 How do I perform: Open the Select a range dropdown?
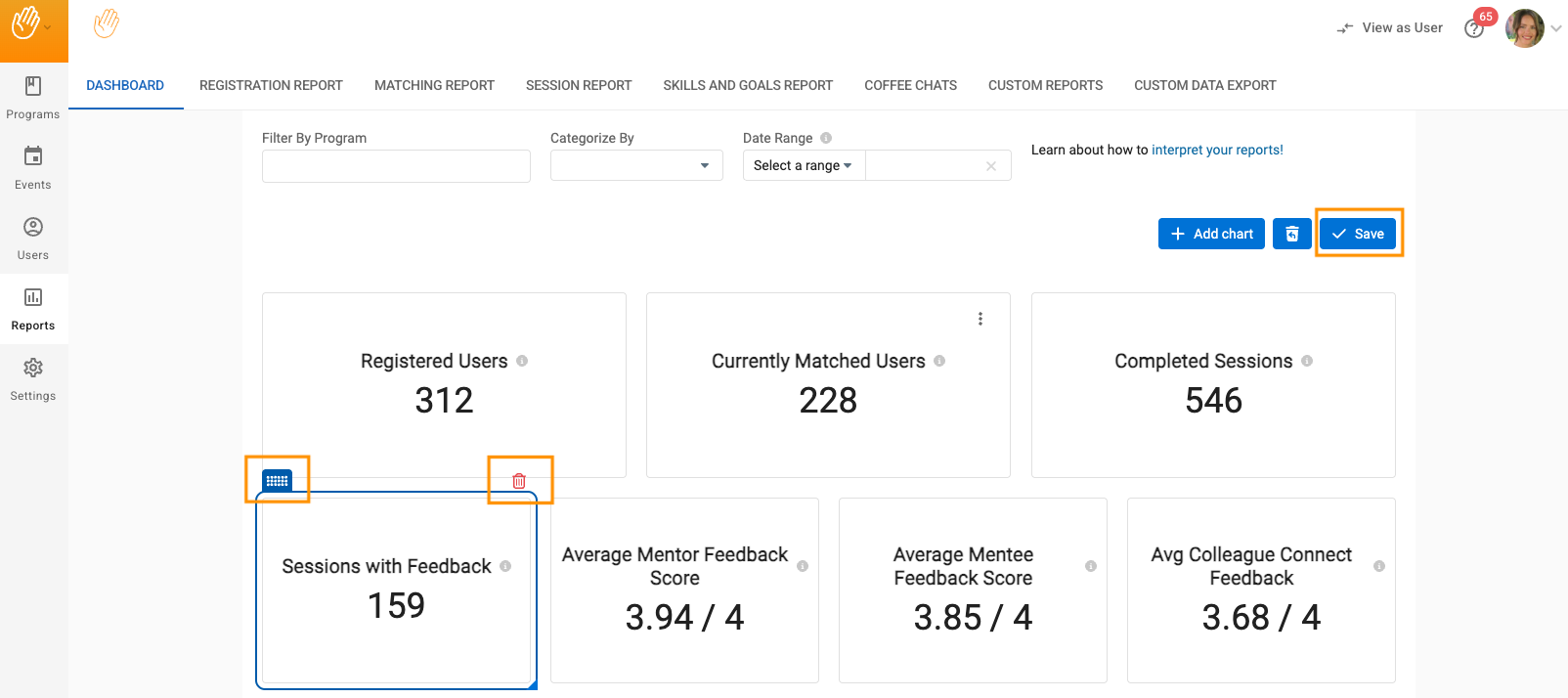(x=803, y=165)
